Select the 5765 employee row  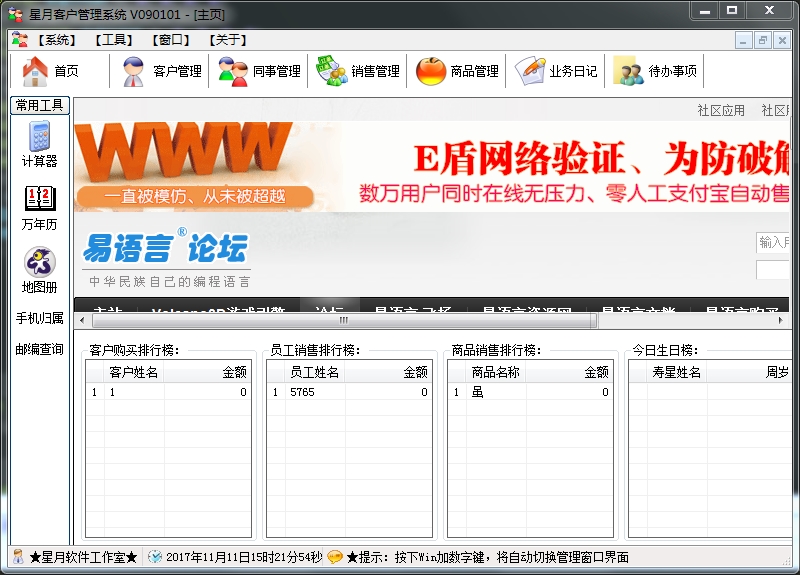[349, 392]
